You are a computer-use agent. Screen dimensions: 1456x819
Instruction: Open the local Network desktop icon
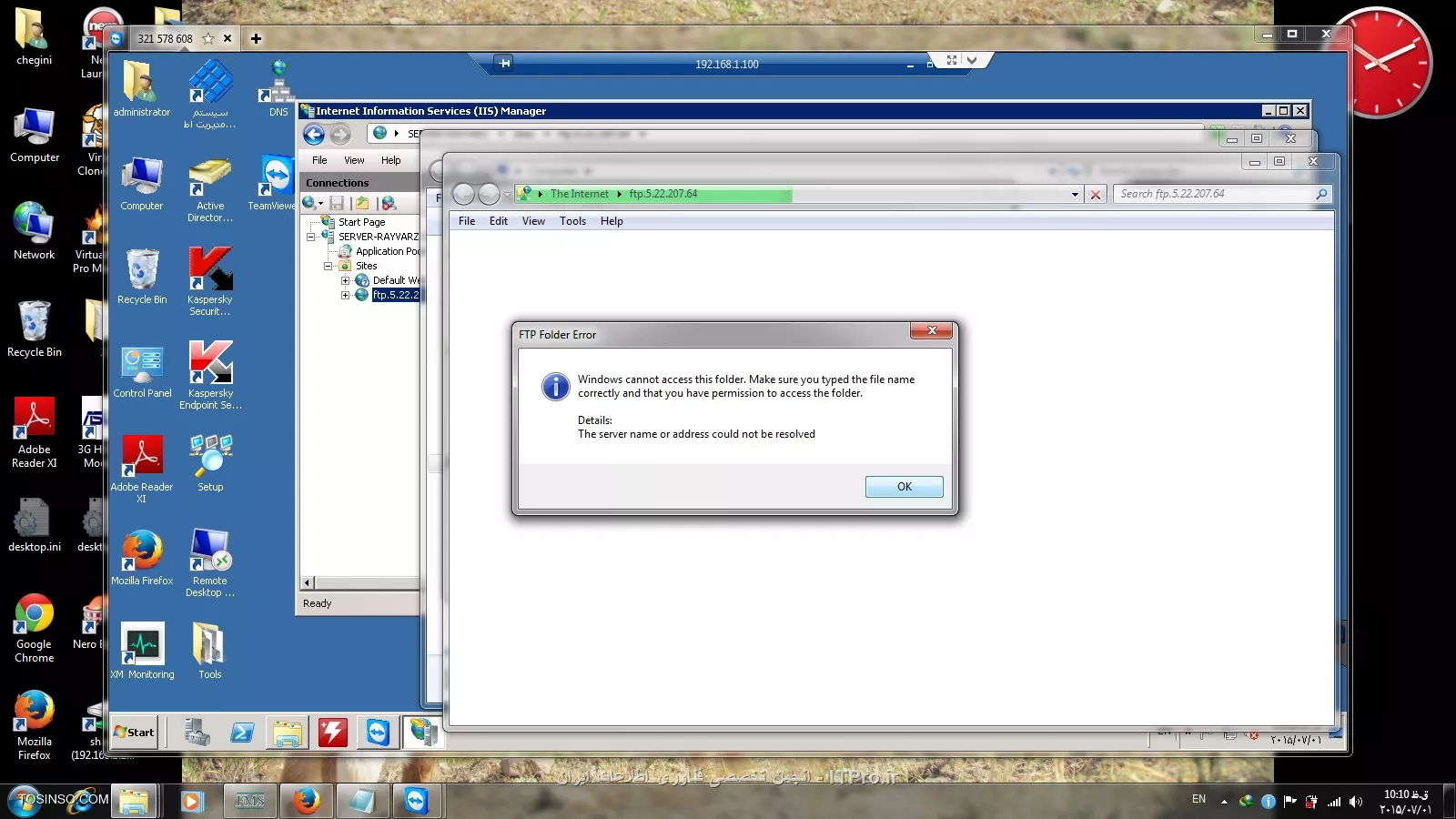coord(34,231)
